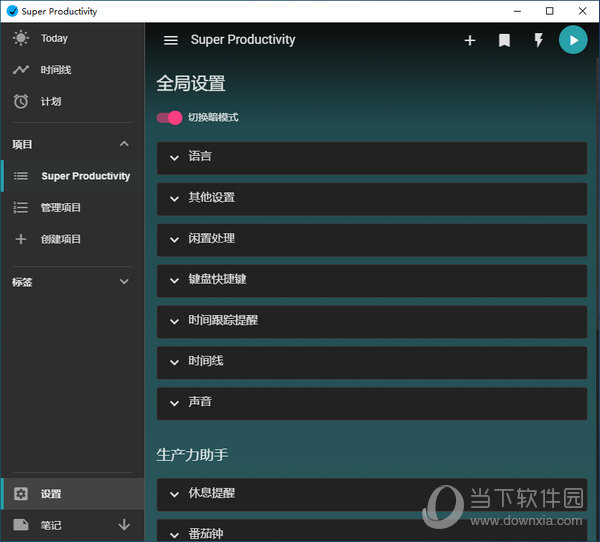Screen dimensions: 600x542
Task: Click the app logo in title bar
Action: tap(12, 11)
